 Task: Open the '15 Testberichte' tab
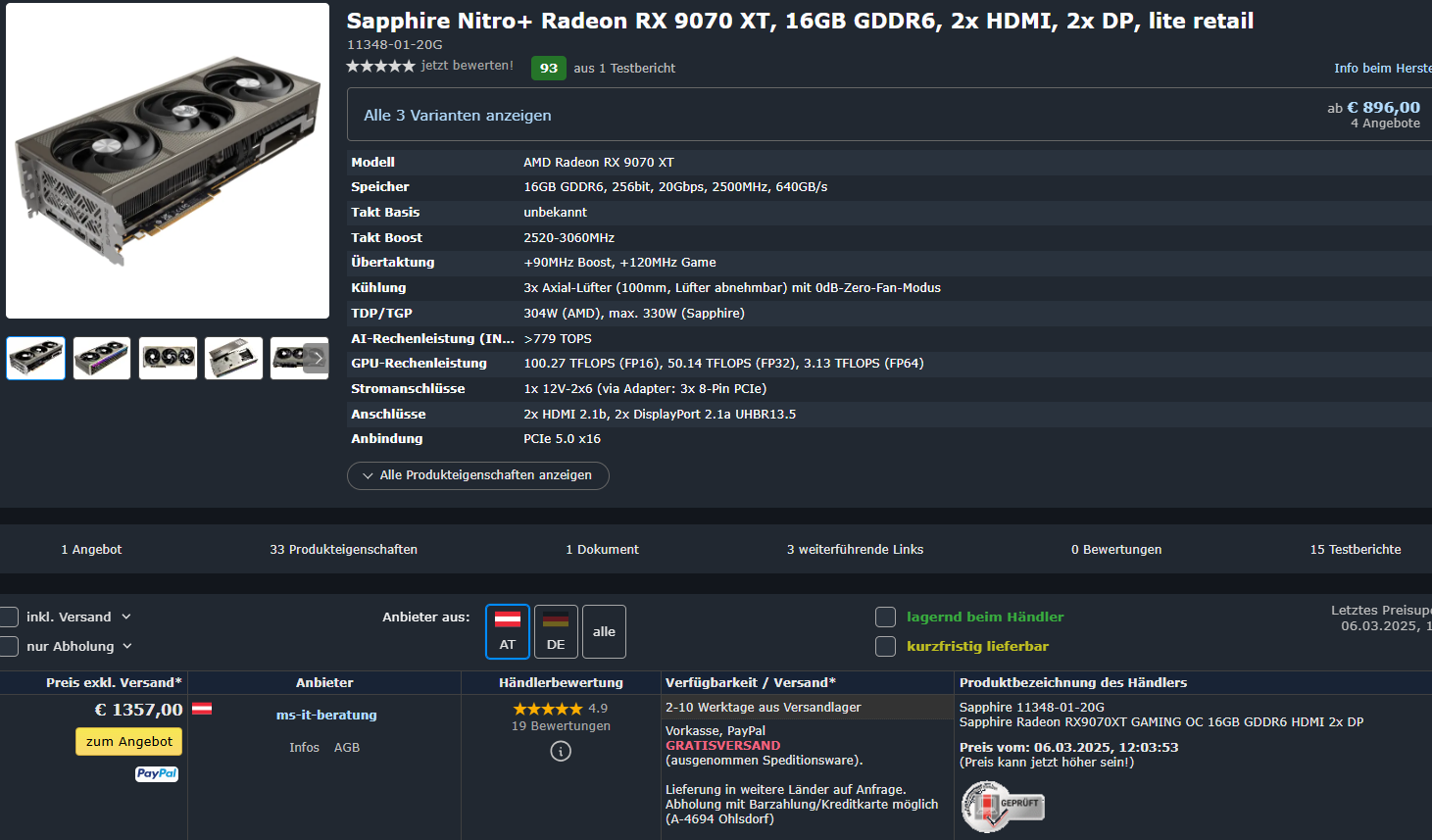point(1356,550)
